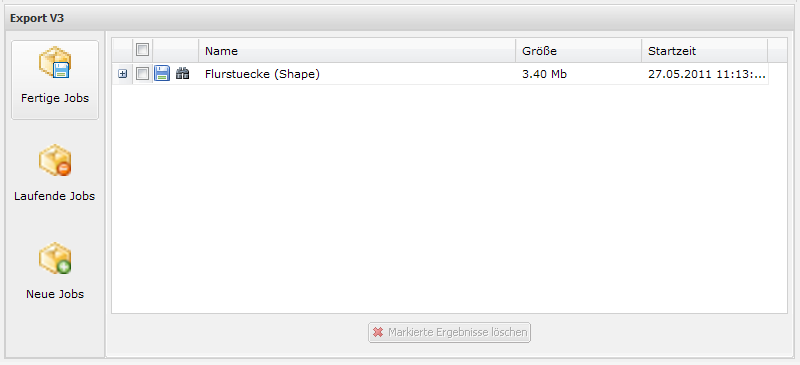Sort by the Größe column header

coord(578,51)
